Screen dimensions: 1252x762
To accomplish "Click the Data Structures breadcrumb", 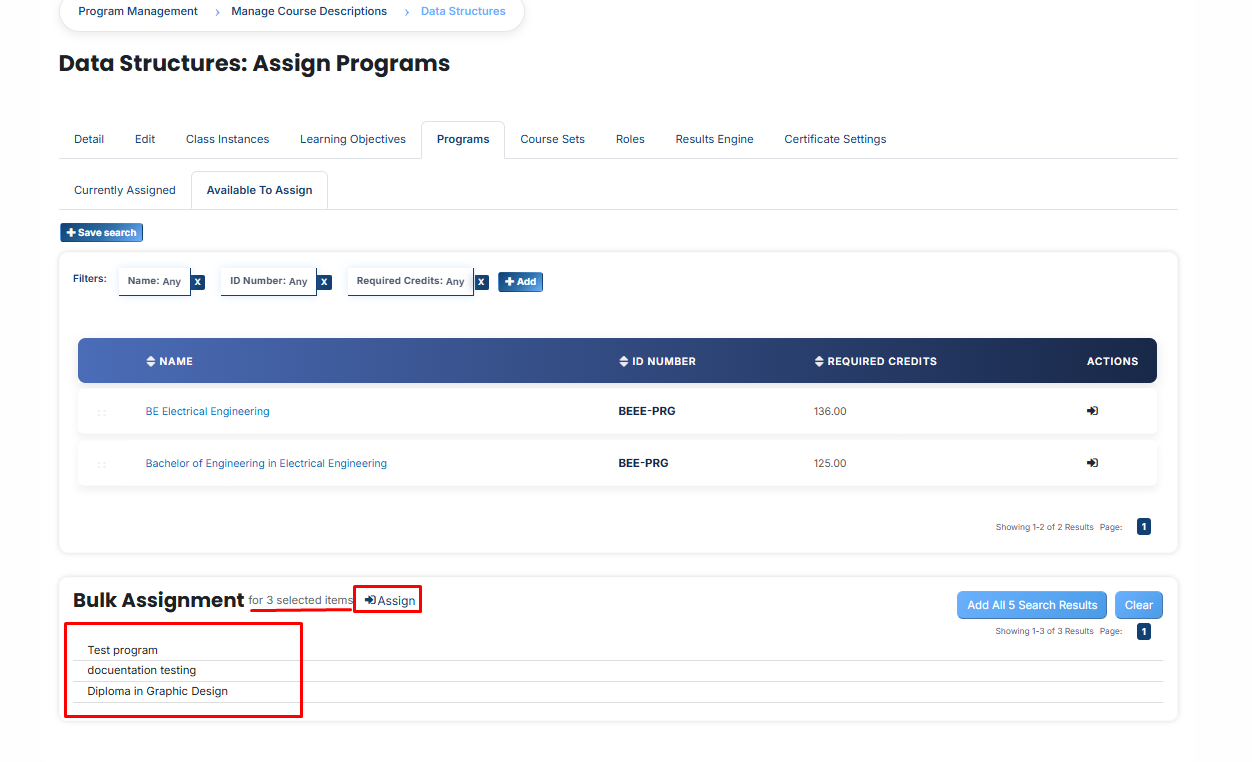I will point(463,12).
